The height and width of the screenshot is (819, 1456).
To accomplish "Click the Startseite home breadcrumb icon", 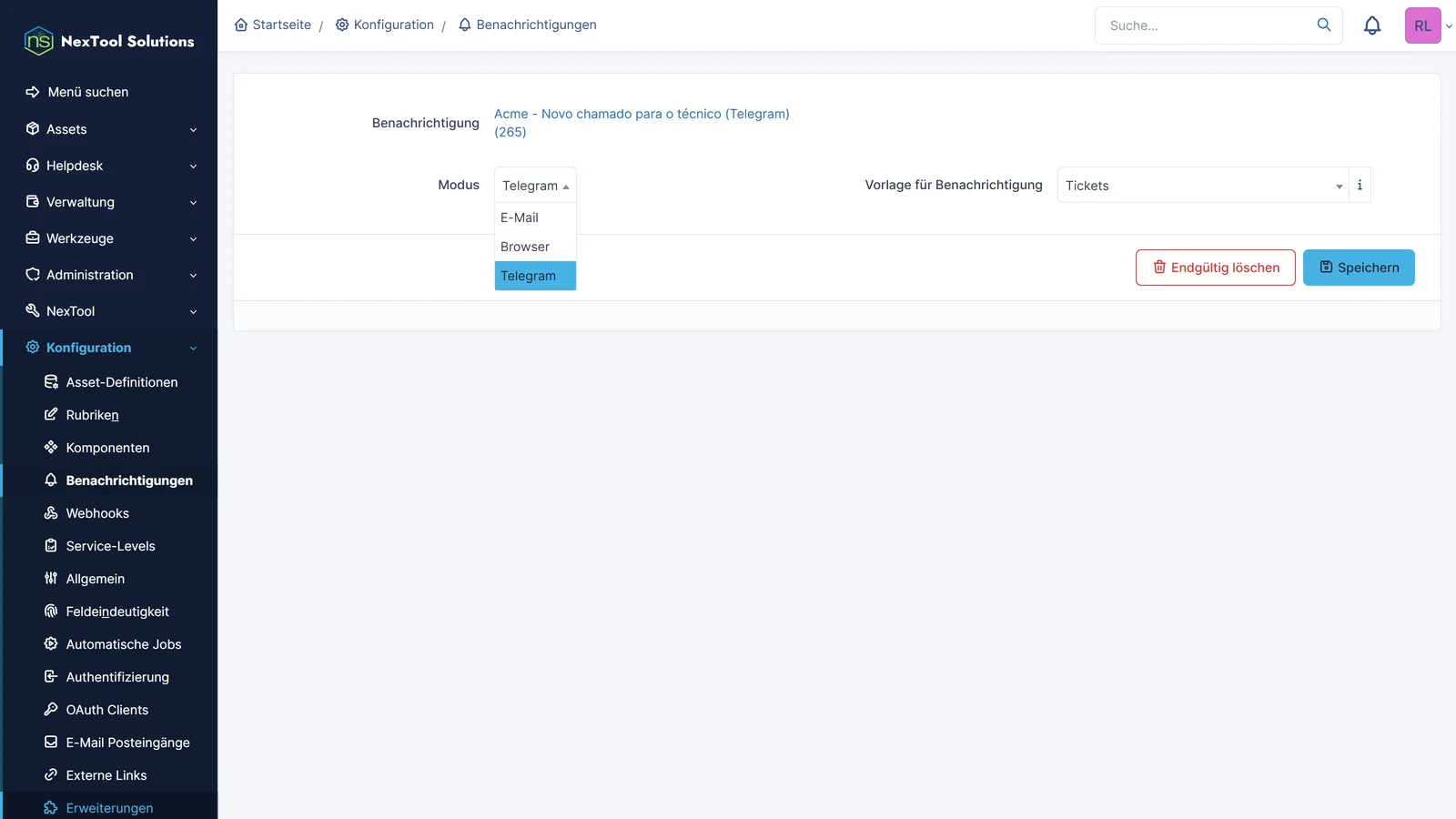I will [x=241, y=25].
